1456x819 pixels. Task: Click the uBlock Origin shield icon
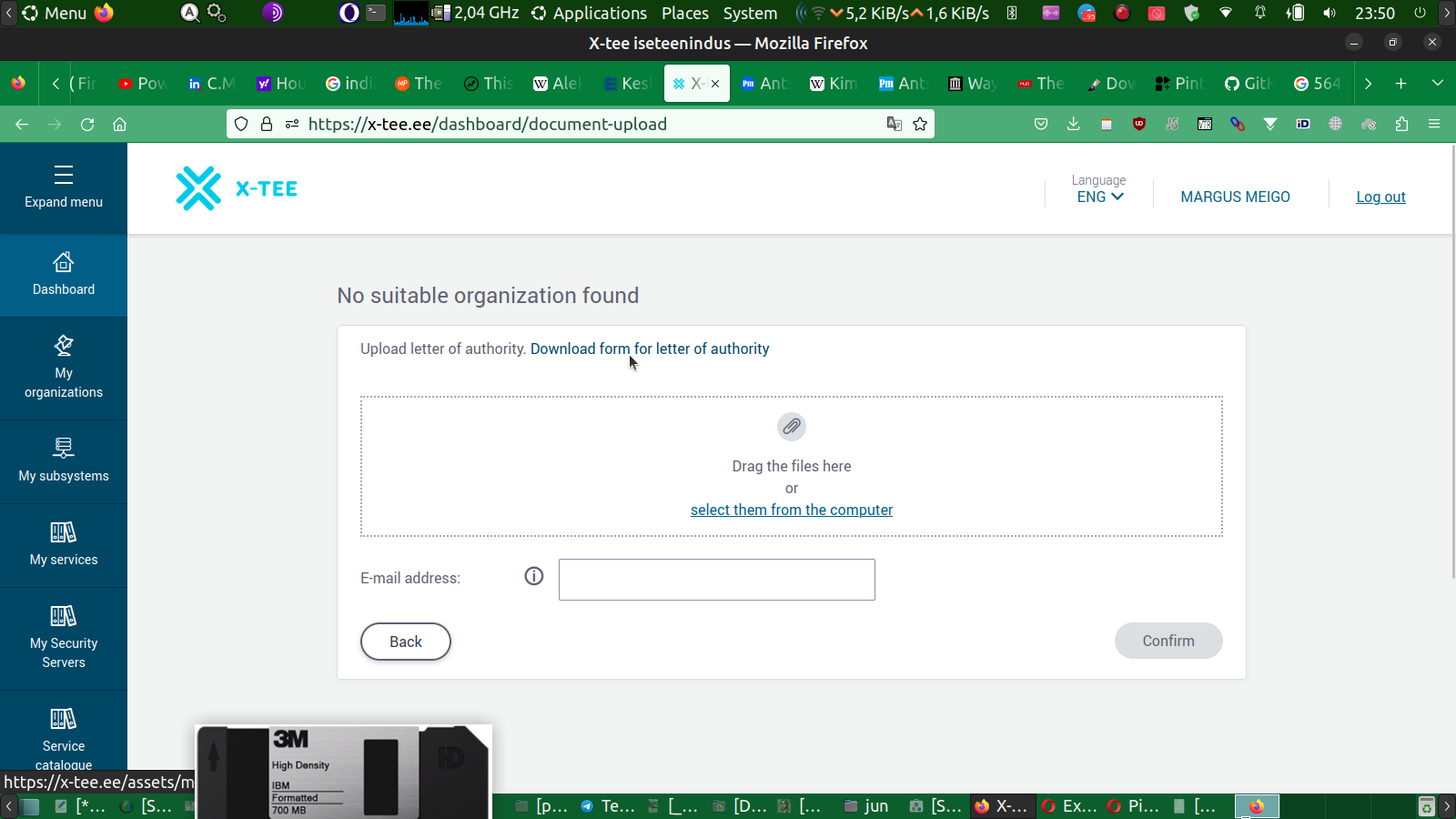1139,125
